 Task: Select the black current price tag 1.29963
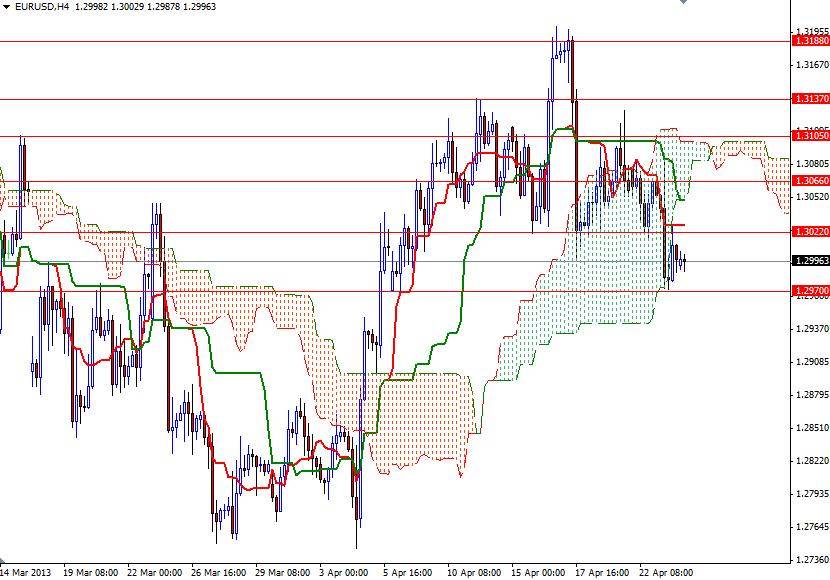[808, 260]
